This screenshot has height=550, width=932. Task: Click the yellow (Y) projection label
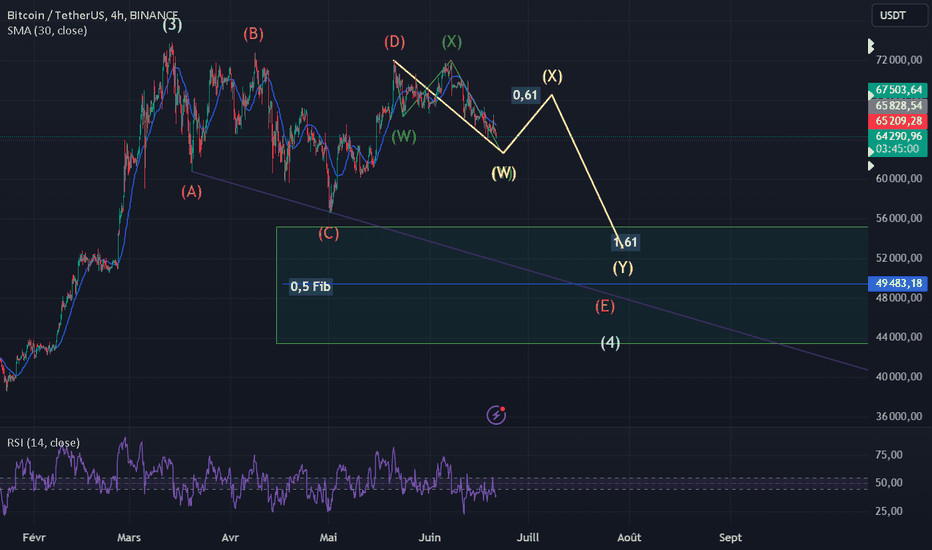click(623, 268)
